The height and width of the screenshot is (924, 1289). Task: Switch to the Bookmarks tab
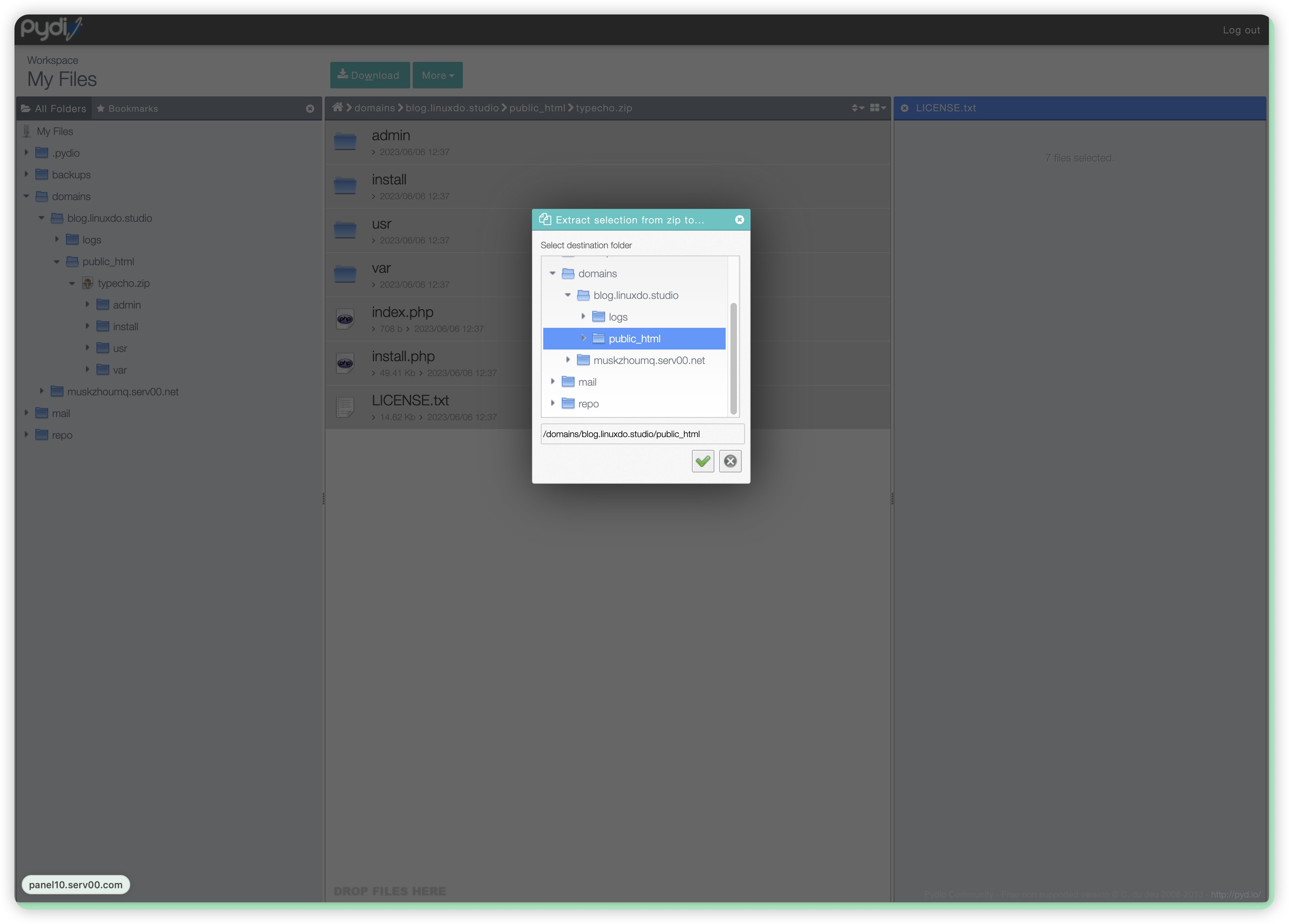pos(127,108)
